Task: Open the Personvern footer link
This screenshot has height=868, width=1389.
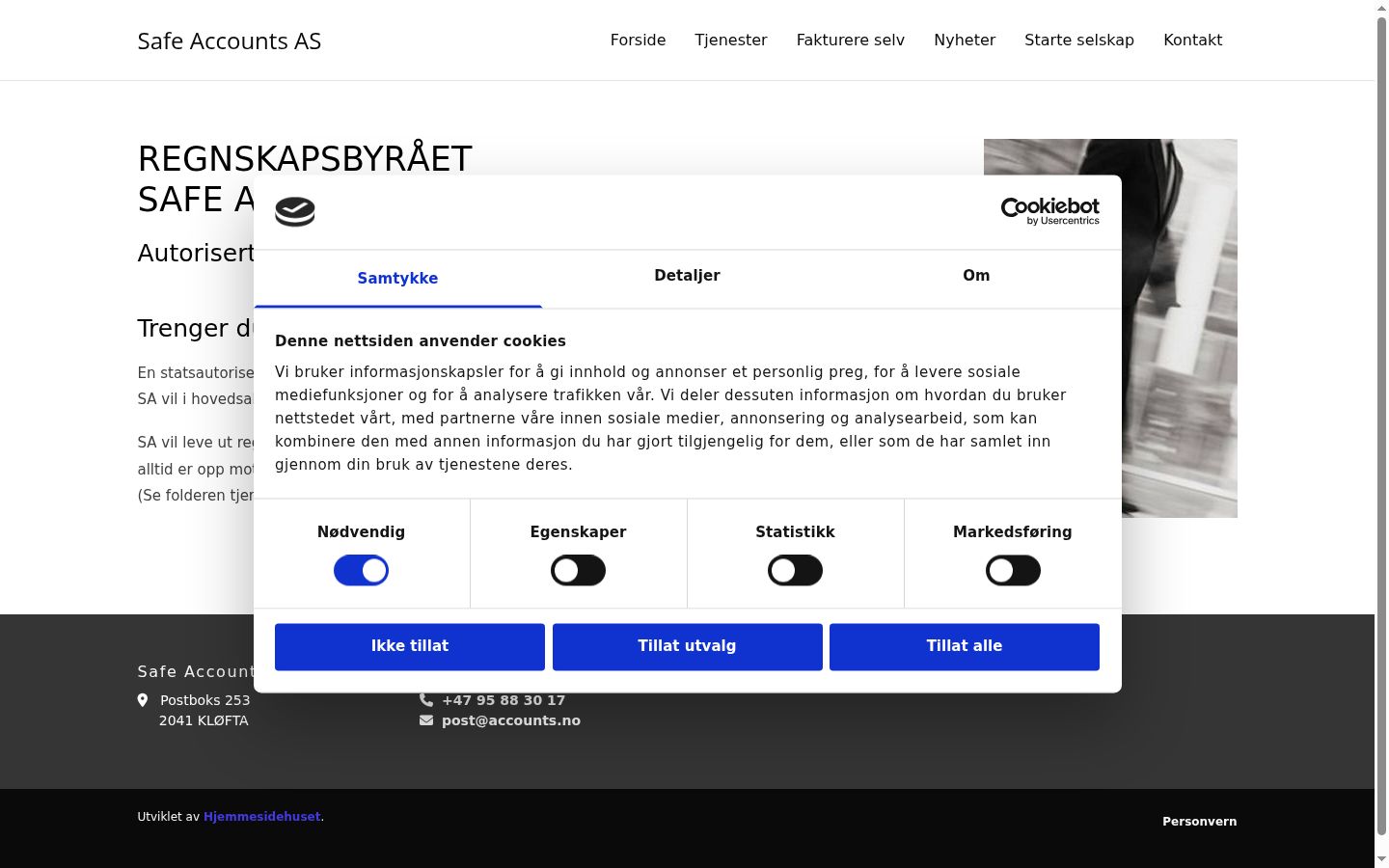Action: tap(1199, 822)
